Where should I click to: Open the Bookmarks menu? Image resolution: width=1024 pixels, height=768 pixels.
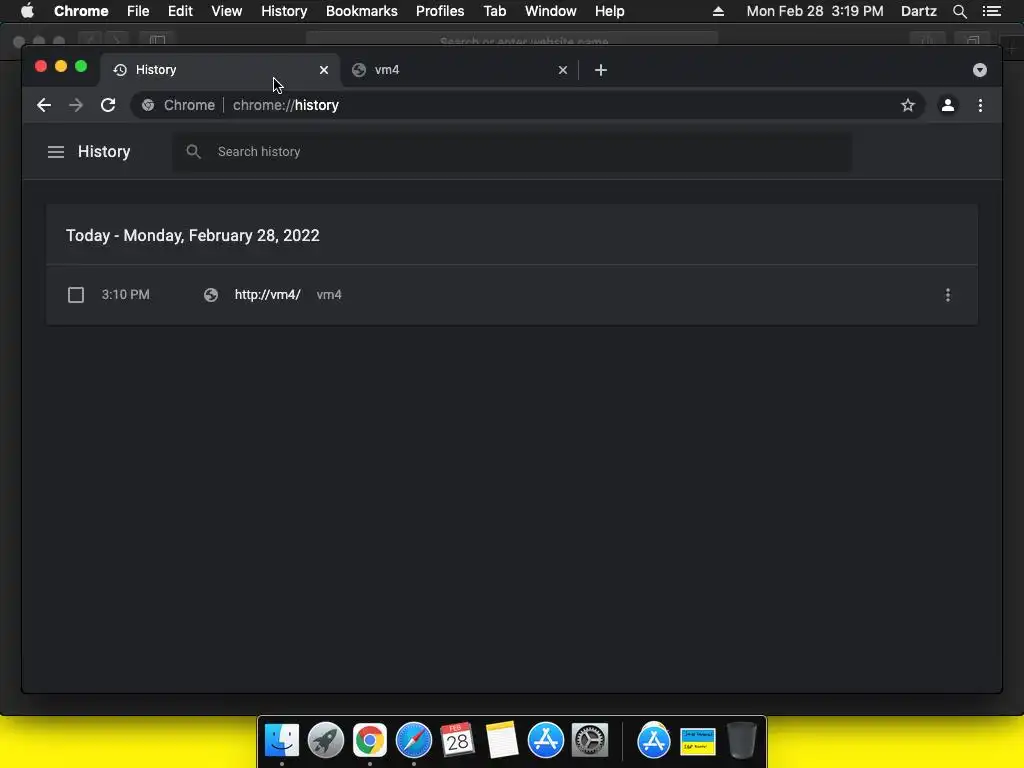(x=362, y=11)
